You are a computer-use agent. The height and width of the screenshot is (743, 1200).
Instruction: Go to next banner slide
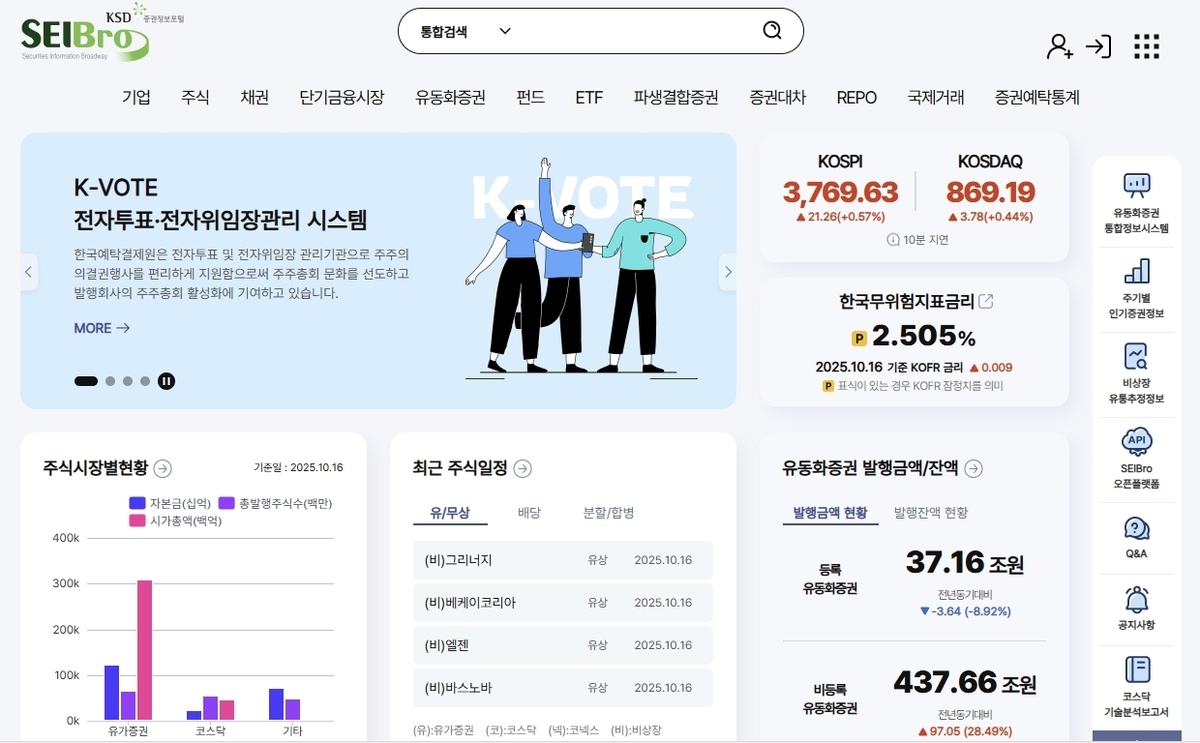[x=728, y=272]
